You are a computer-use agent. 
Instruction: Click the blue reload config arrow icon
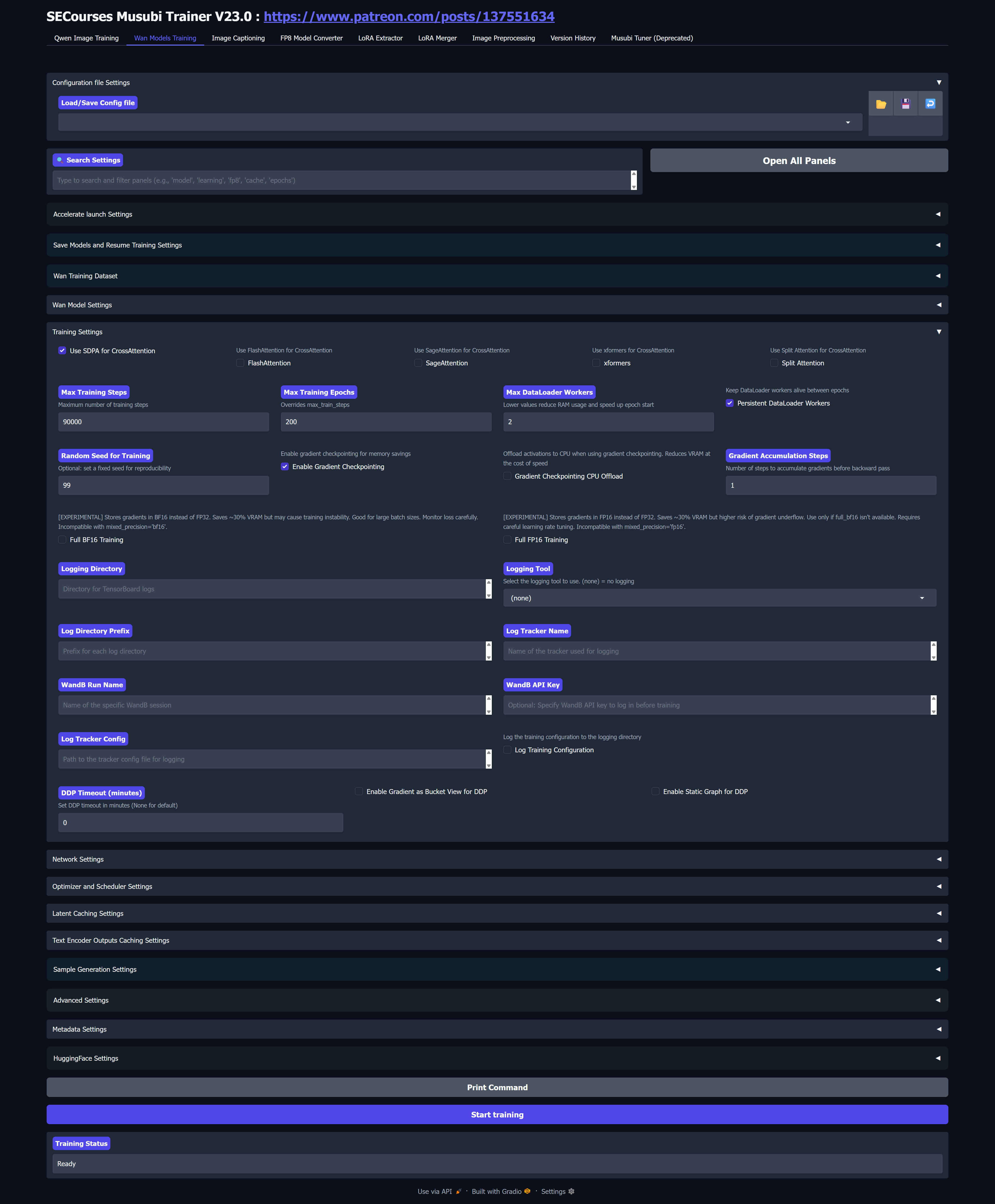click(930, 104)
